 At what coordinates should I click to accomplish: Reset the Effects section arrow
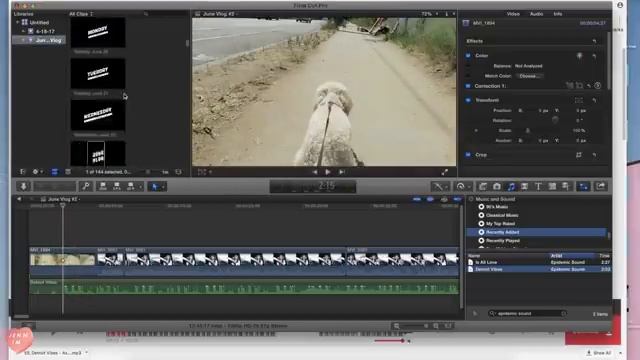(594, 41)
